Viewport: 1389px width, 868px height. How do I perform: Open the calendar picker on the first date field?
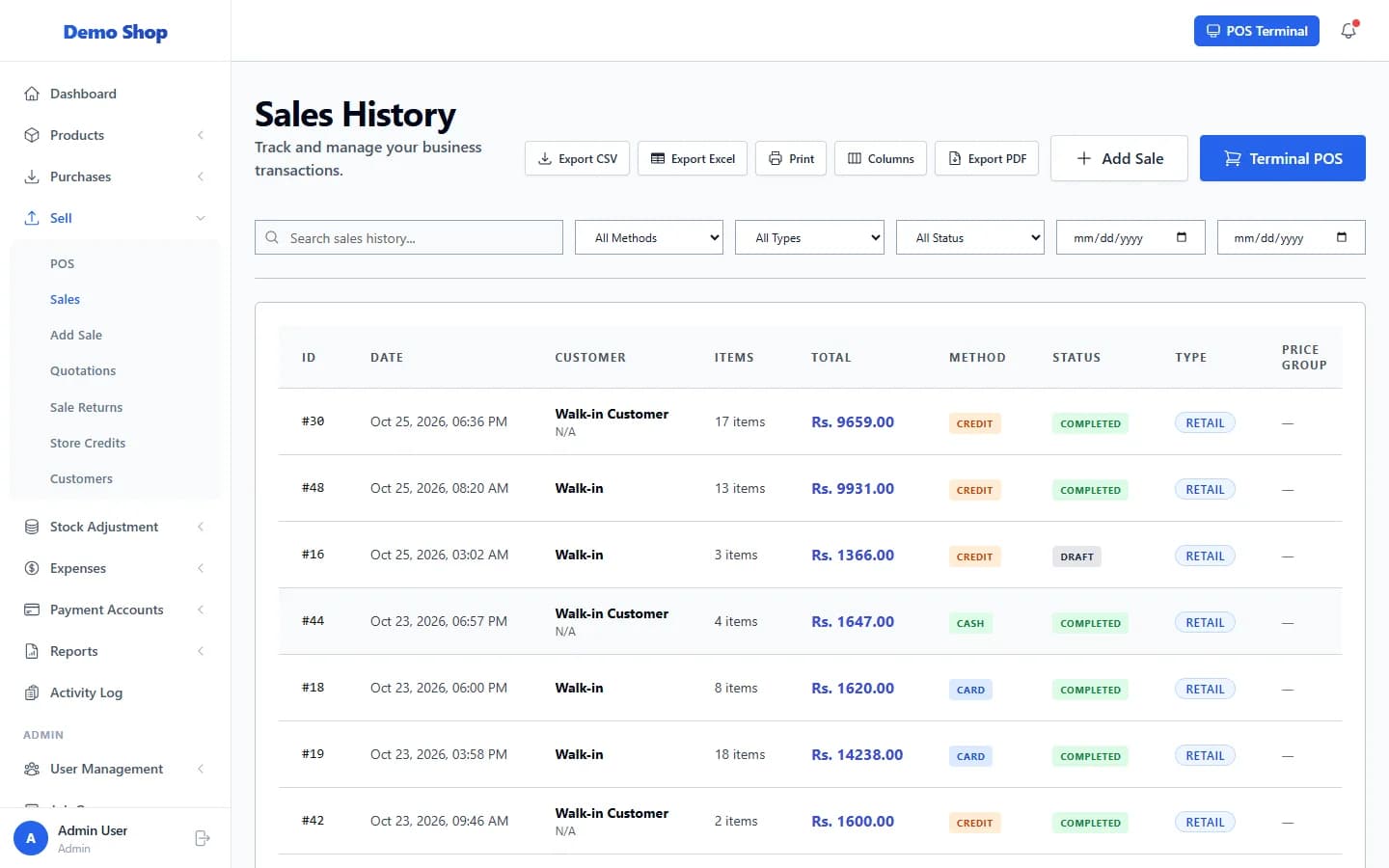click(x=1182, y=237)
